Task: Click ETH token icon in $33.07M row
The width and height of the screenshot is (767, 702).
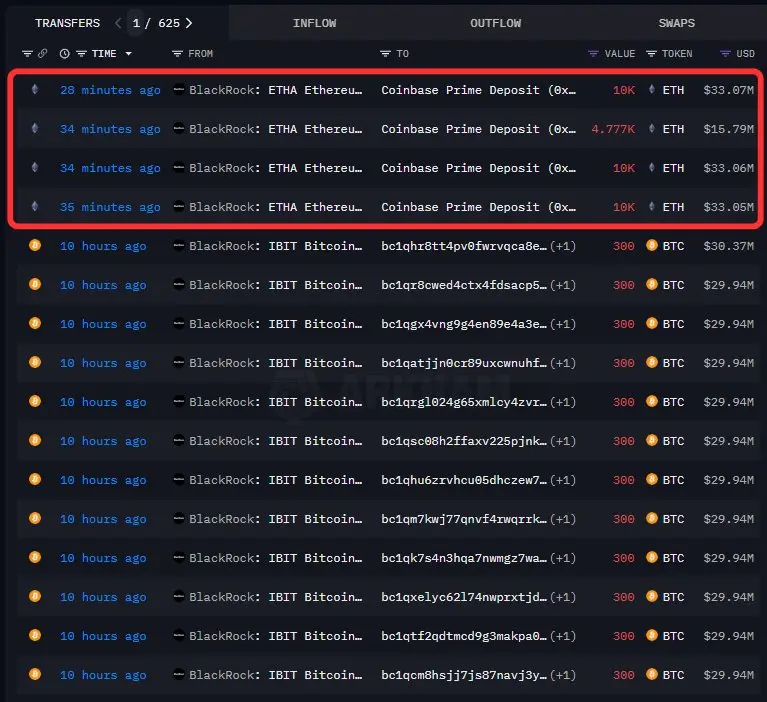Action: 652,89
